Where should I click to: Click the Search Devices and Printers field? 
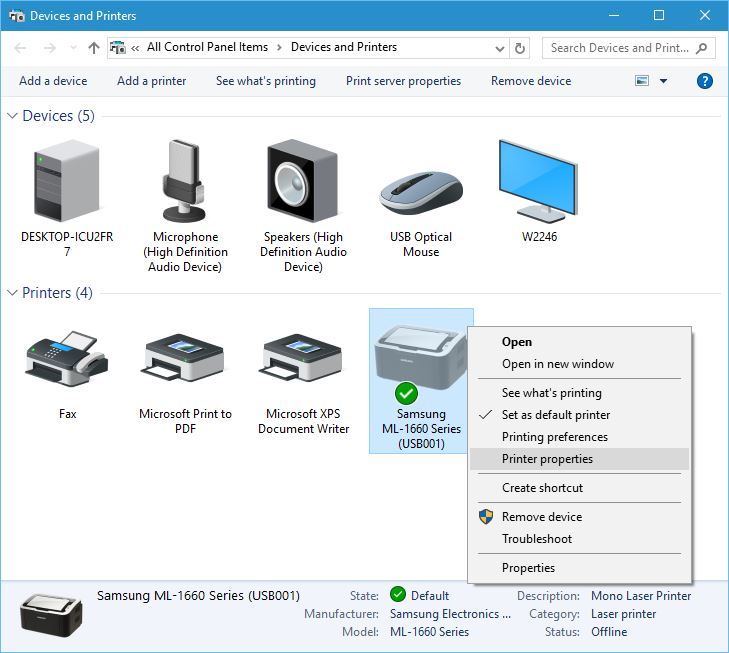pos(620,47)
